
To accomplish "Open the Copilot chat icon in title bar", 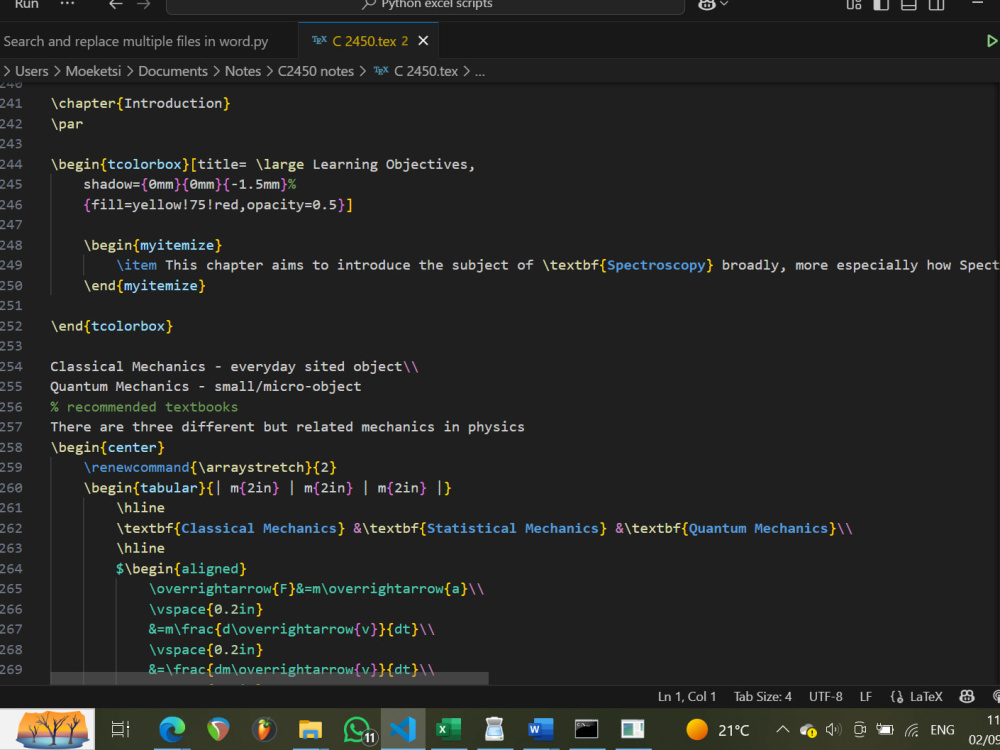I will [x=707, y=4].
